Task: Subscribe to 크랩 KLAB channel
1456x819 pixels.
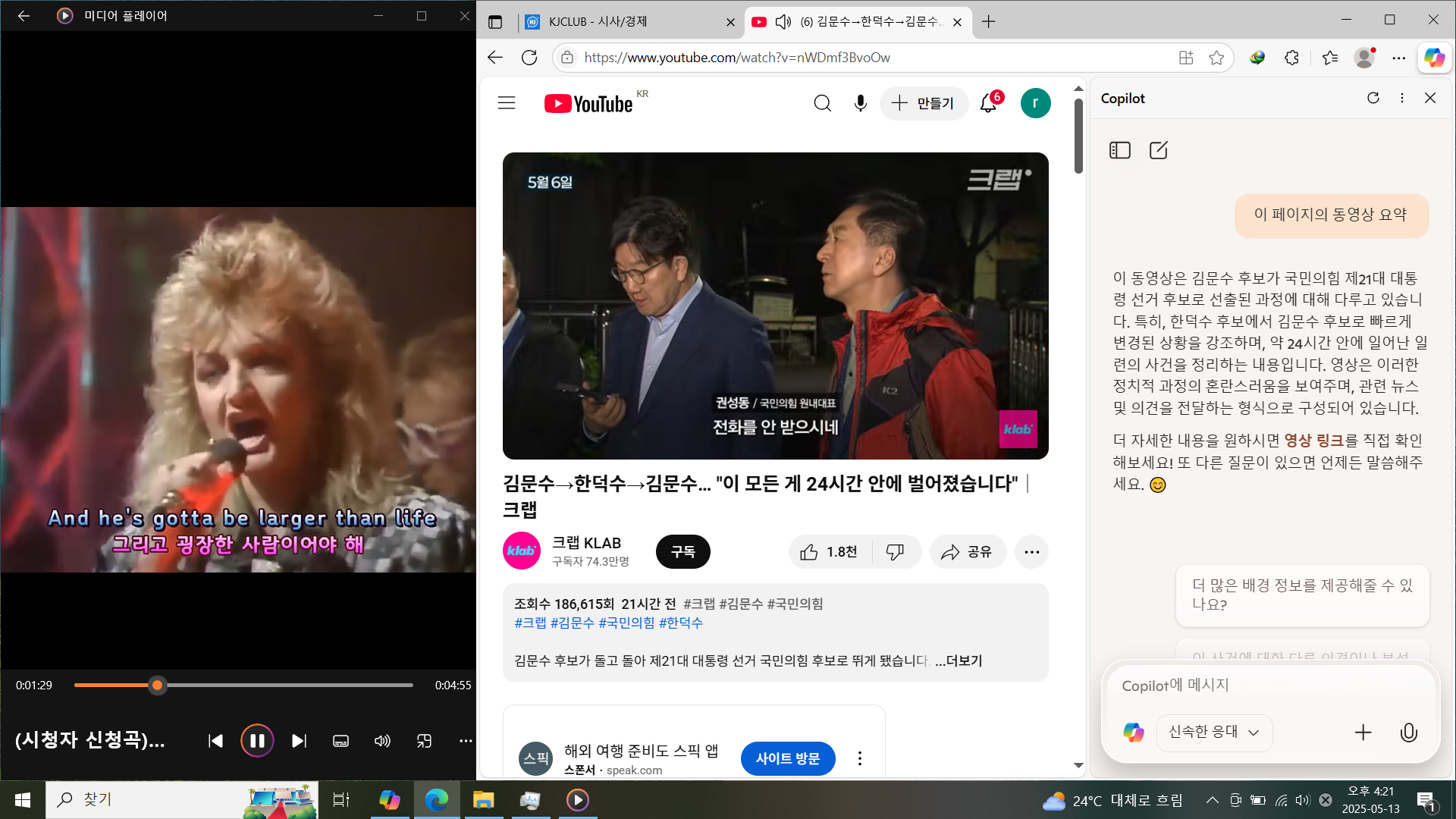Action: (x=682, y=552)
